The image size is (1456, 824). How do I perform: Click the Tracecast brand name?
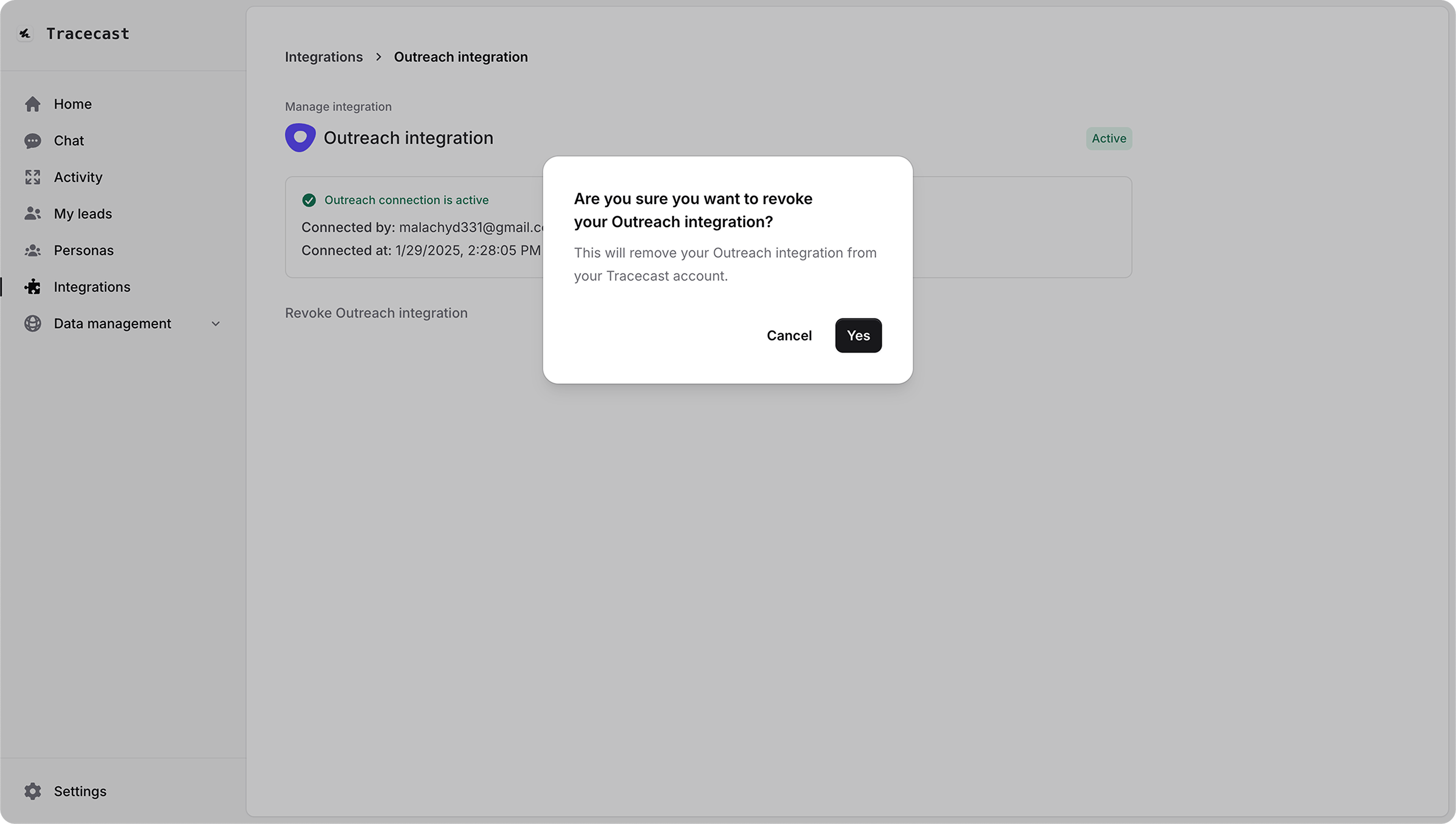tap(88, 34)
